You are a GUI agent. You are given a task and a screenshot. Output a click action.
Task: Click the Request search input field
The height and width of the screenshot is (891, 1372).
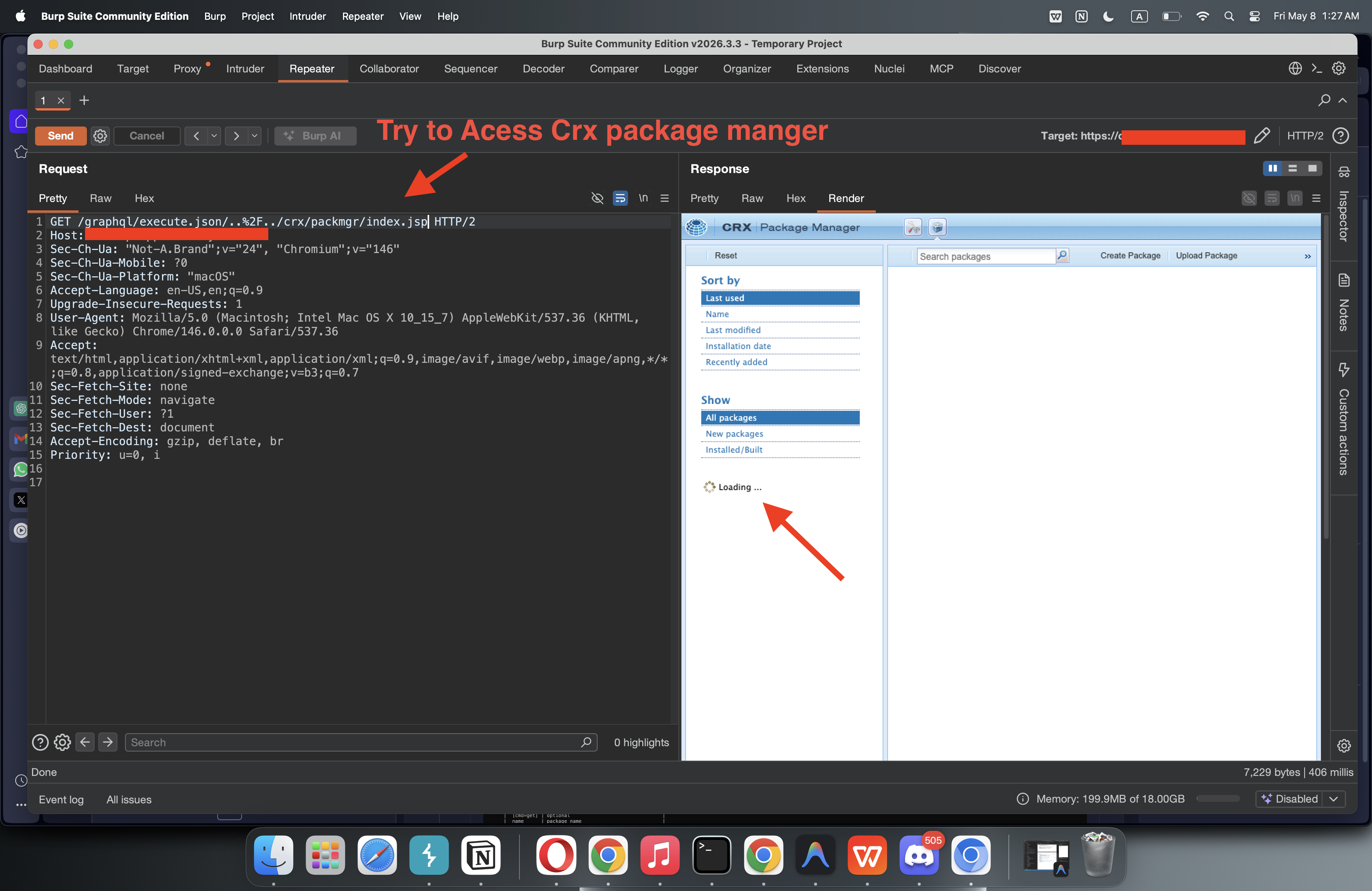(x=360, y=742)
